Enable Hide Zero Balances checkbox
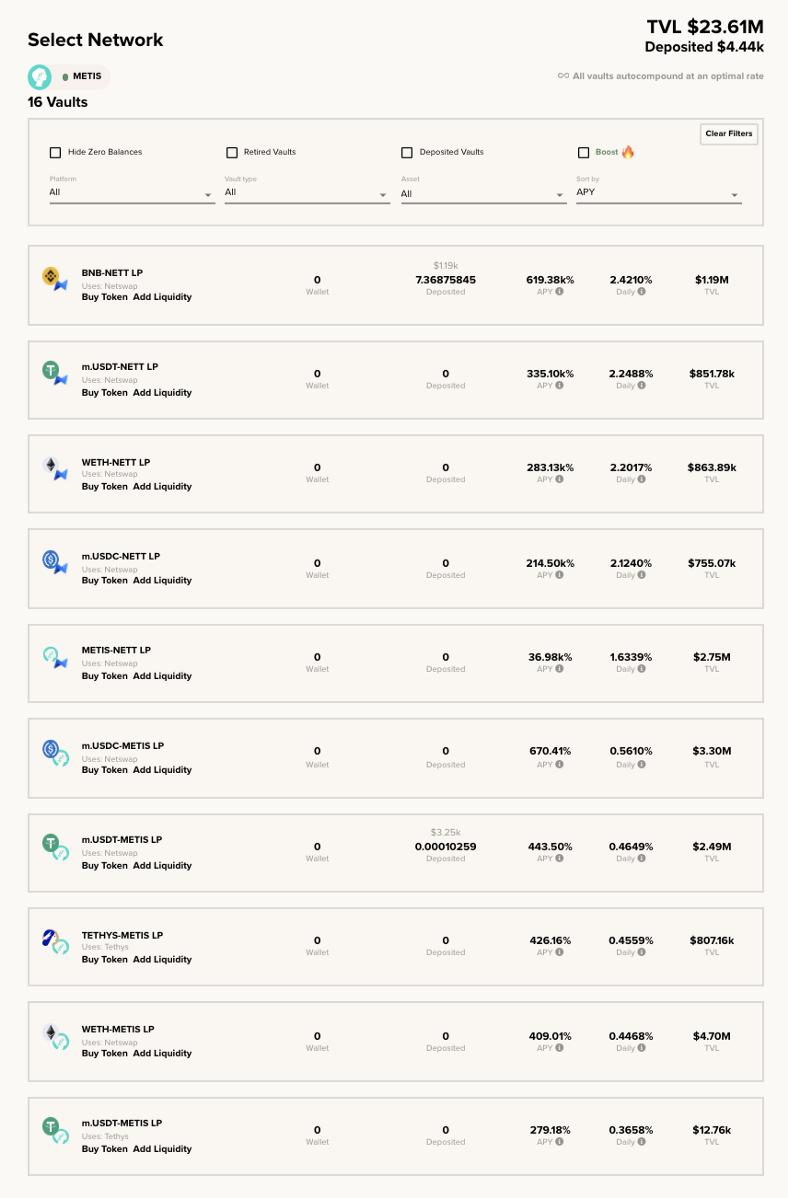Viewport: 788px width, 1198px height. click(x=55, y=152)
